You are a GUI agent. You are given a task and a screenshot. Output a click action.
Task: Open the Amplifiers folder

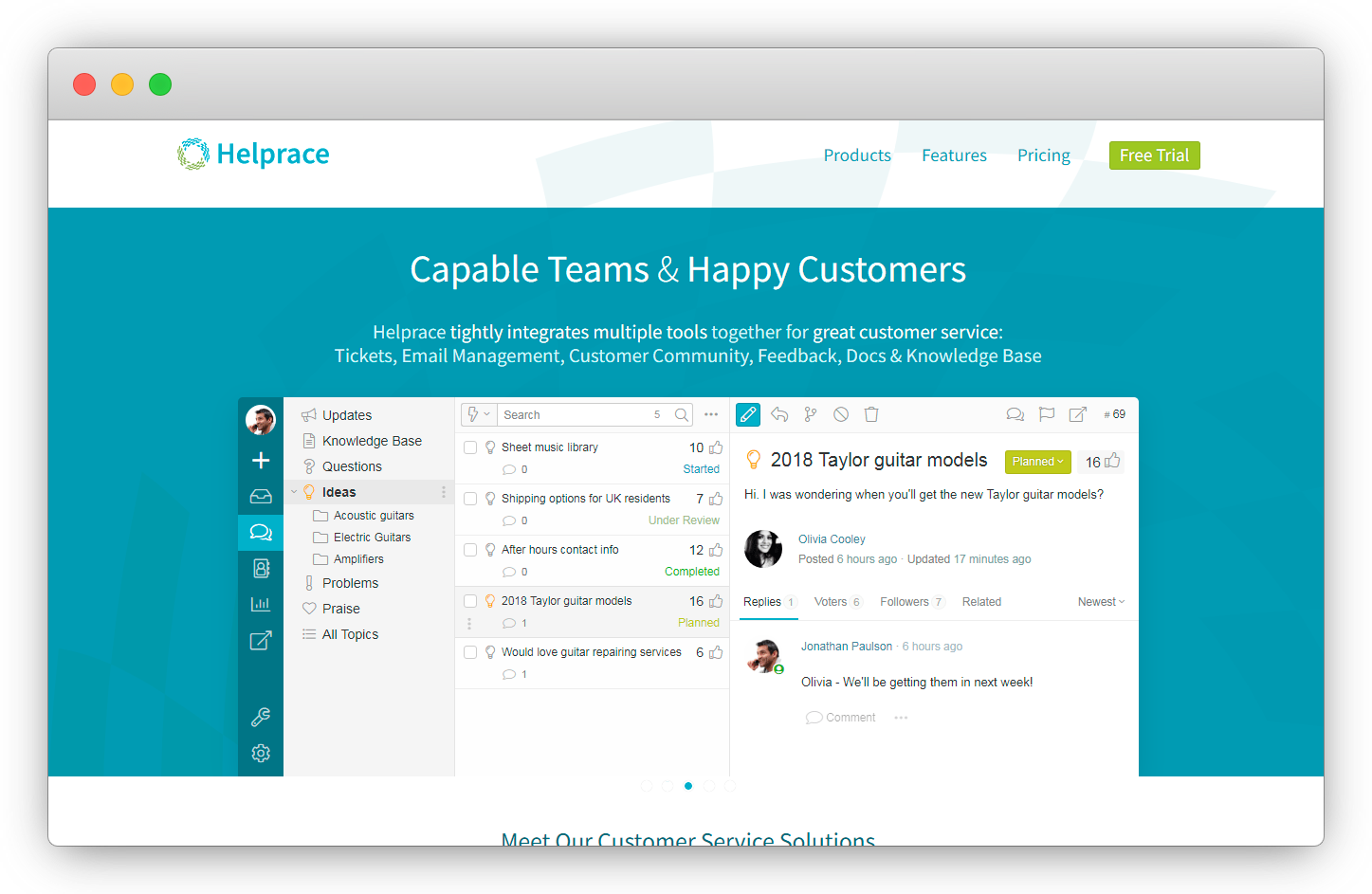(x=358, y=559)
